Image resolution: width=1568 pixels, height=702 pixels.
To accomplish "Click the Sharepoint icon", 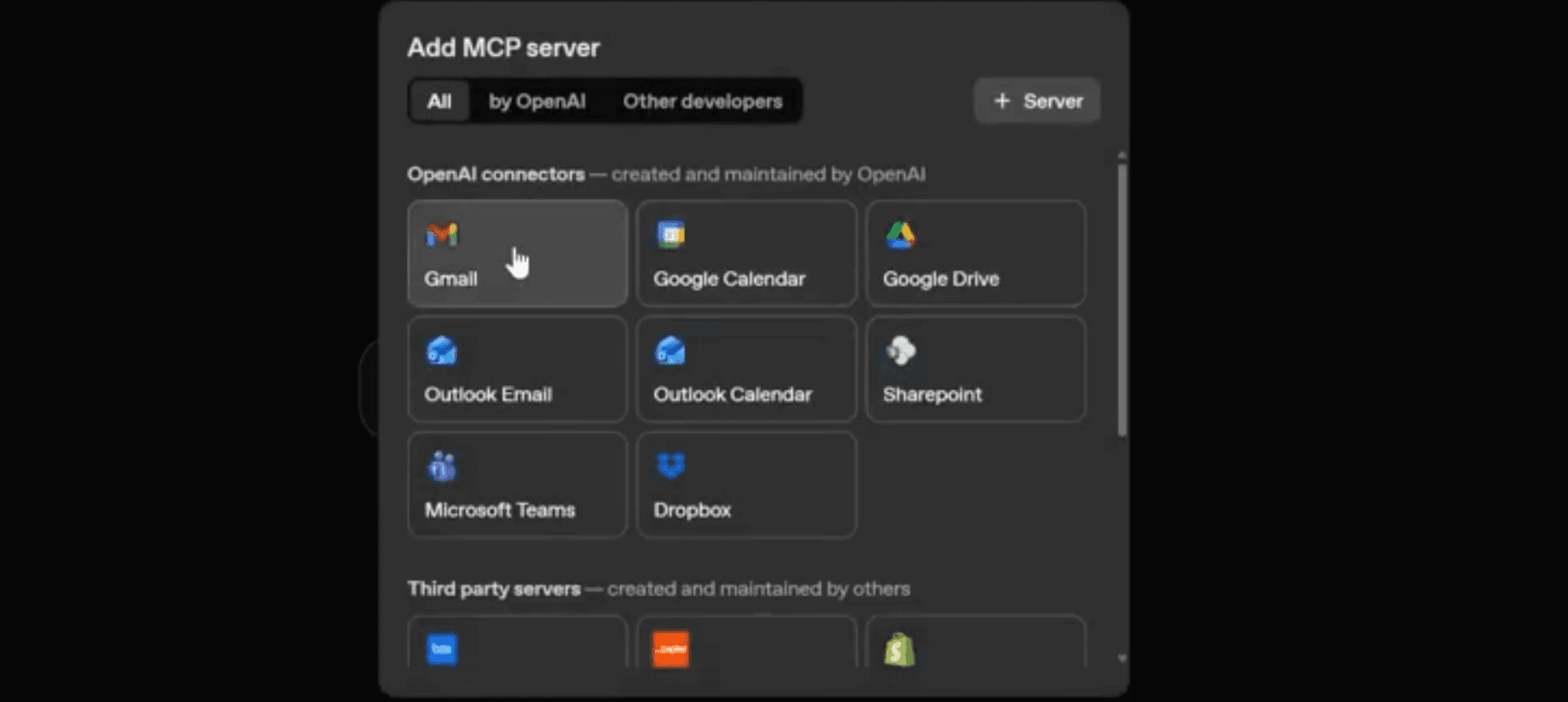I will point(901,351).
